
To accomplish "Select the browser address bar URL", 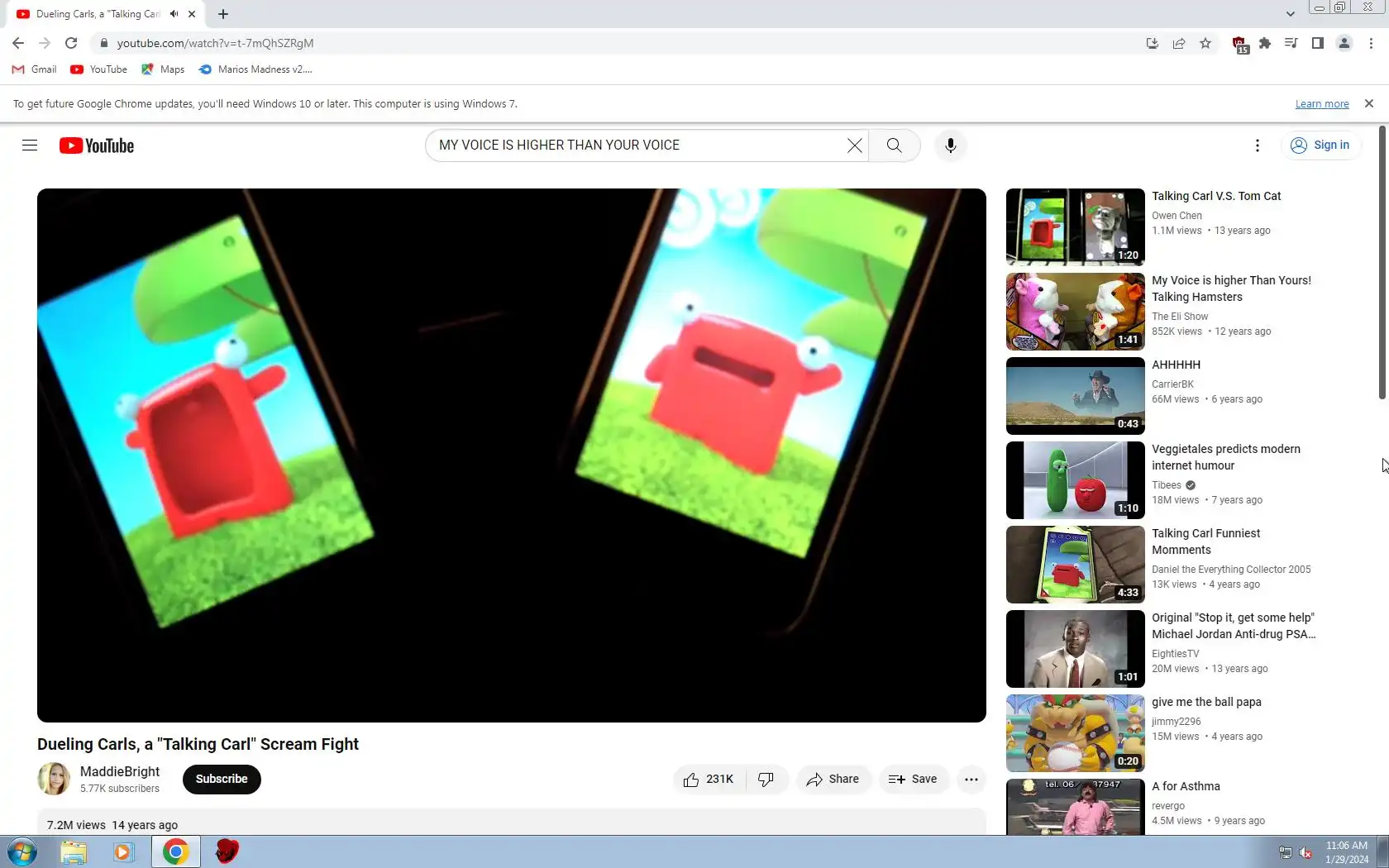I will 215,43.
